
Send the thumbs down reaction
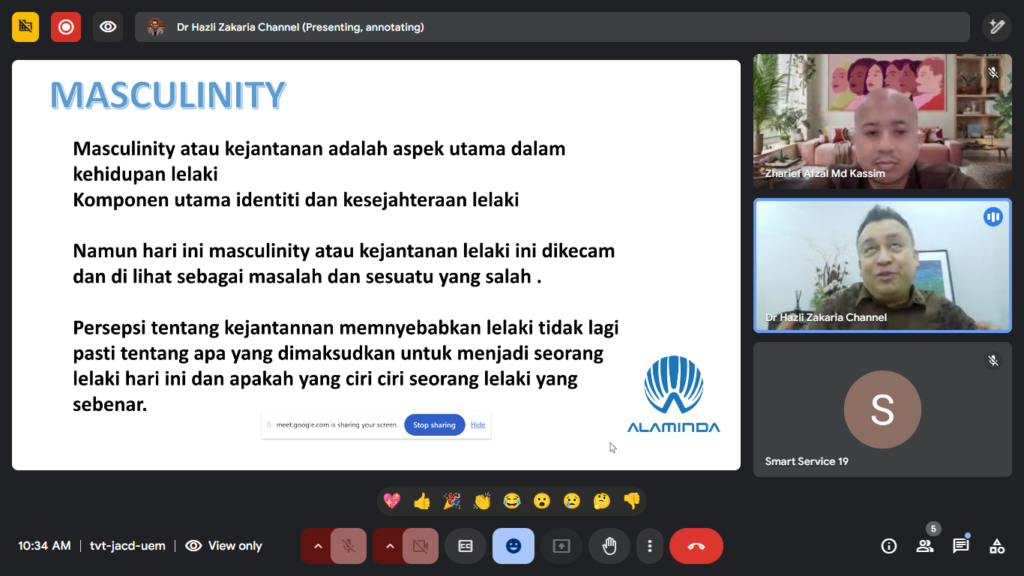click(x=632, y=501)
